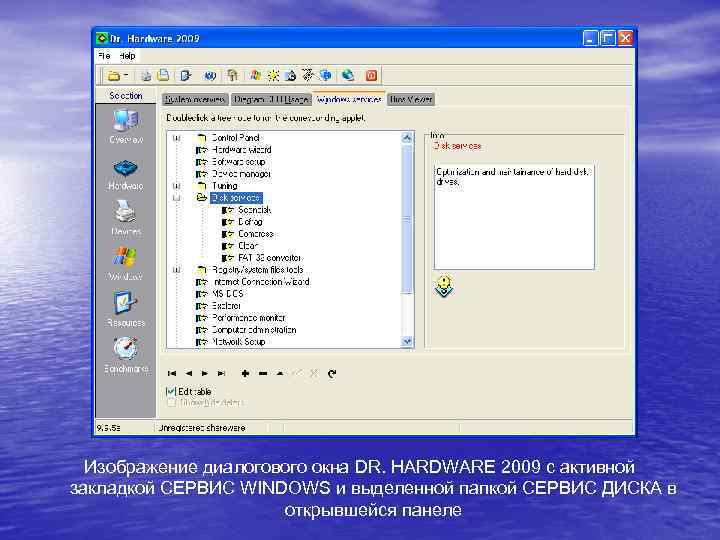Click the tree scrollbar up arrow
720x540 pixels.
pyautogui.click(x=407, y=138)
